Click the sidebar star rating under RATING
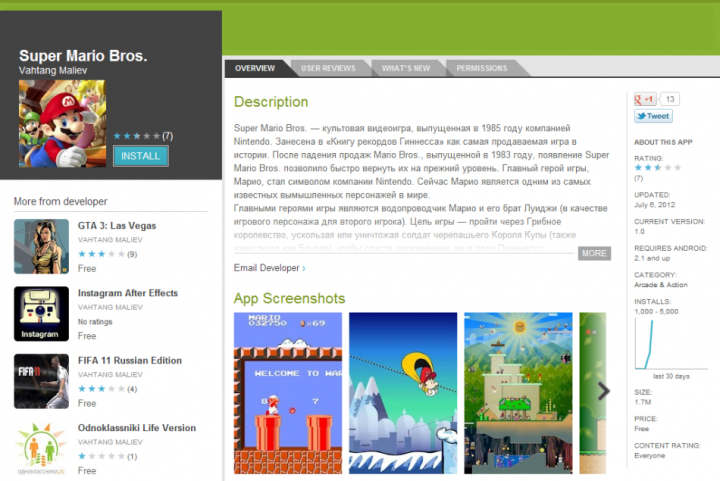 tap(658, 168)
